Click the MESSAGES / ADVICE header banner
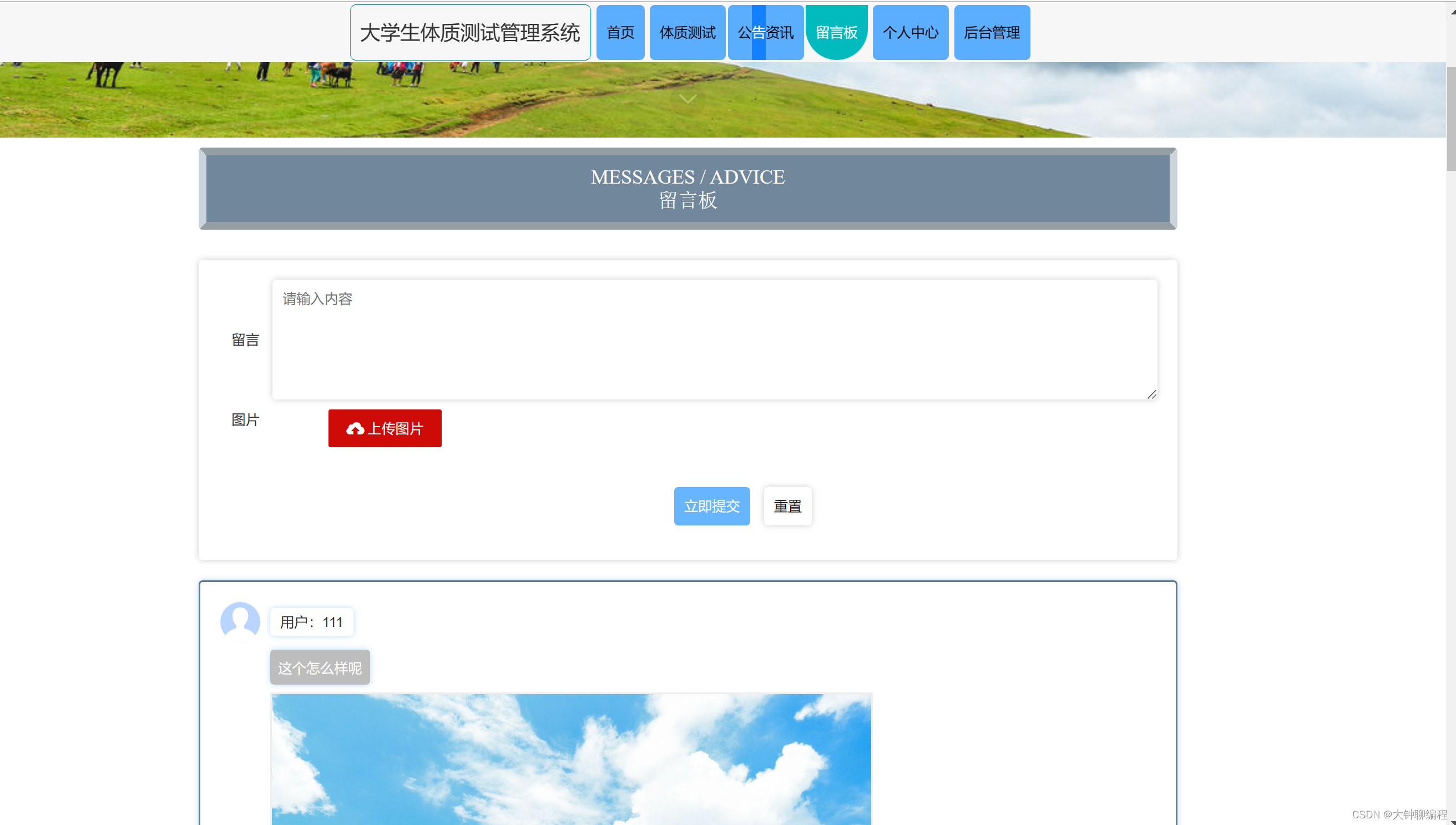The height and width of the screenshot is (825, 1456). (687, 189)
